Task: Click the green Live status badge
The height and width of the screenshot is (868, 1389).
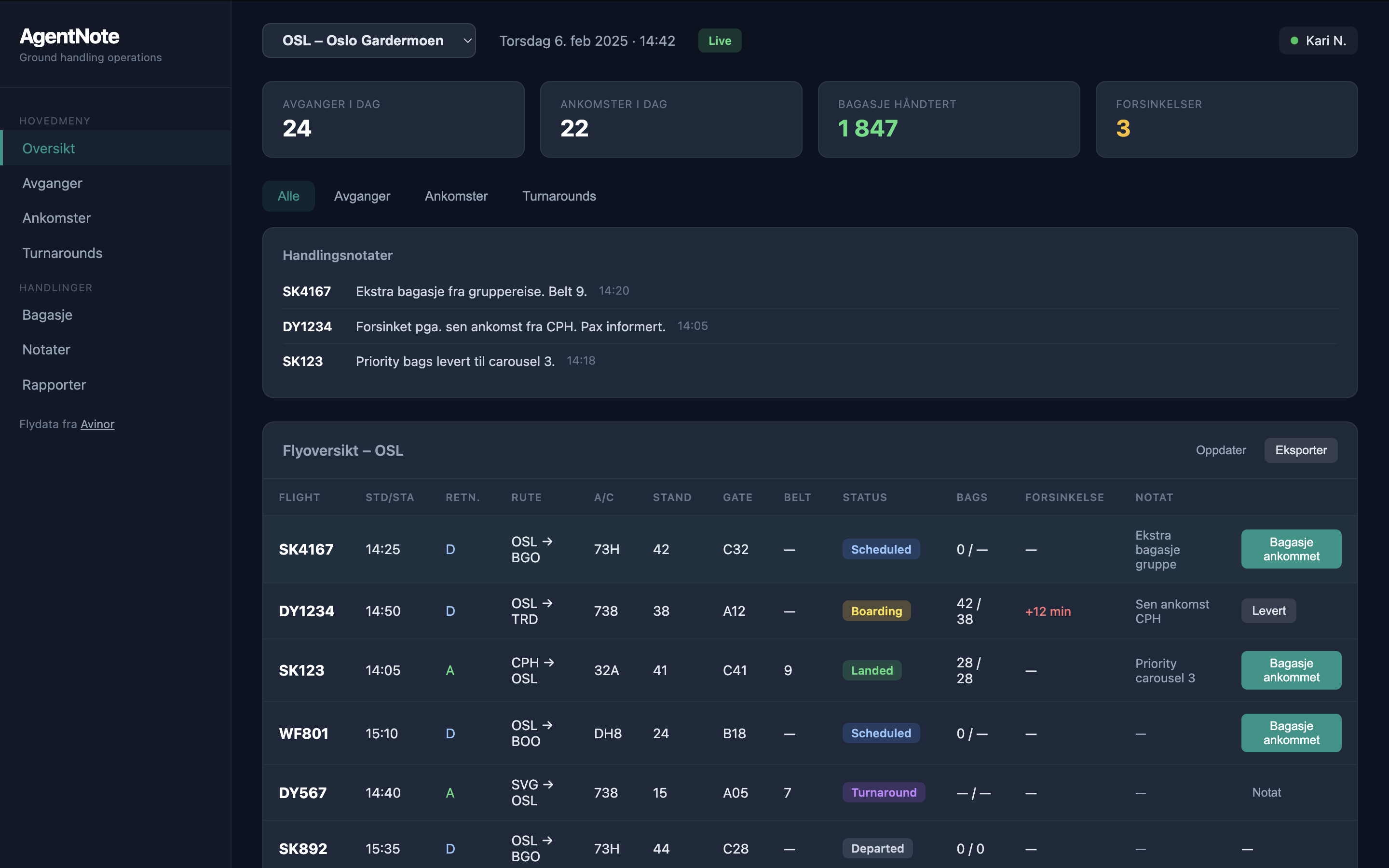Action: 719,41
